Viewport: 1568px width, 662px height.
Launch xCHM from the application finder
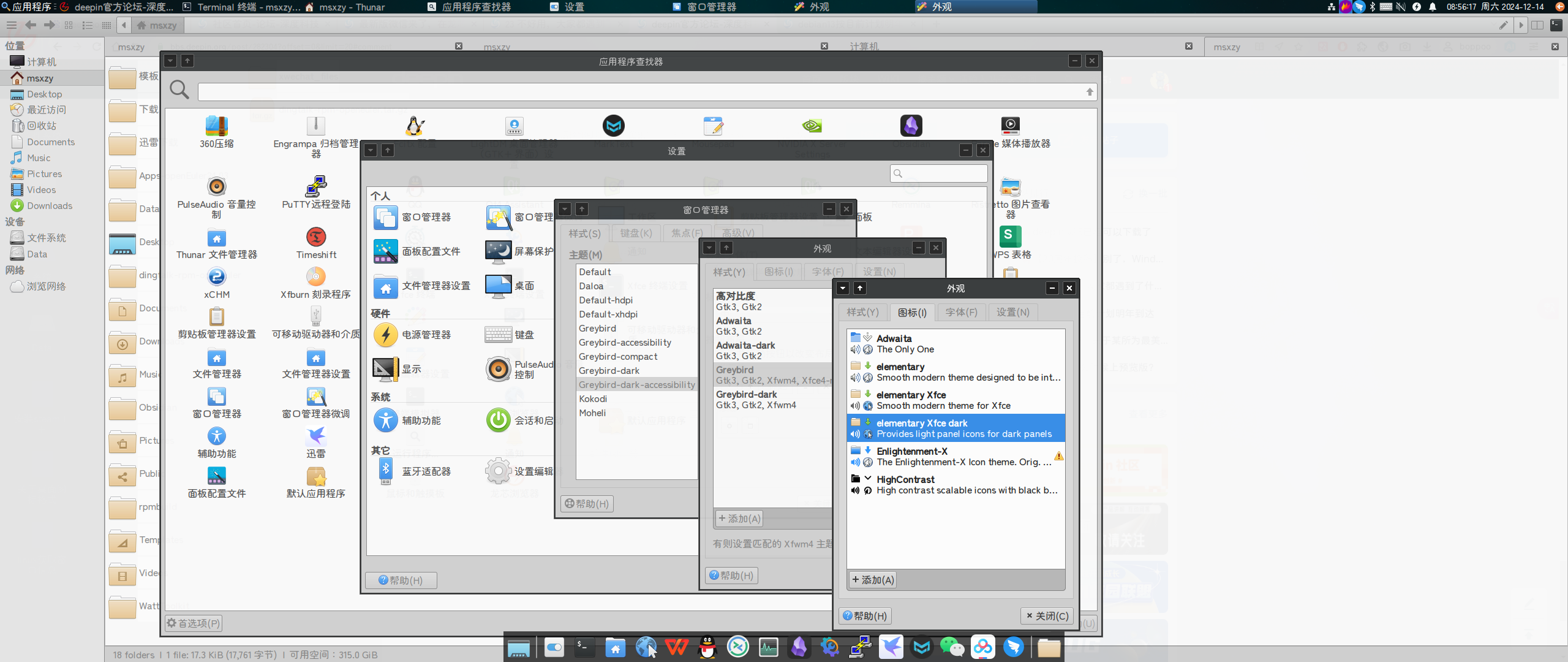coord(216,283)
